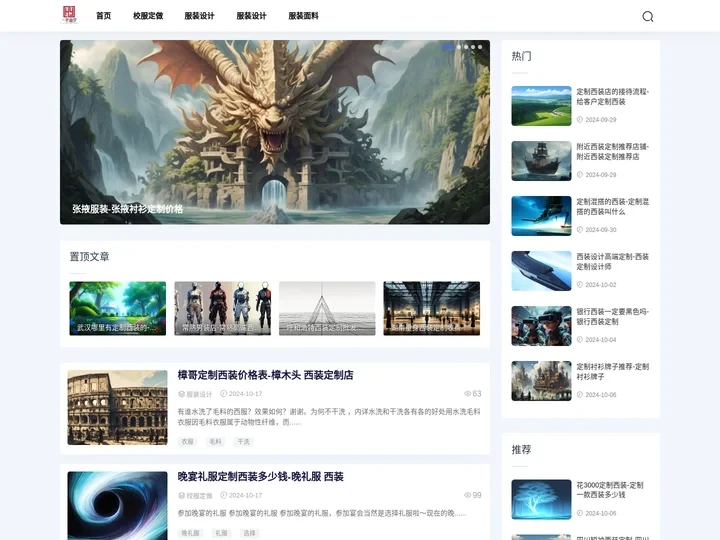Open the pinned article with robot suits
The width and height of the screenshot is (720, 540).
pos(222,308)
